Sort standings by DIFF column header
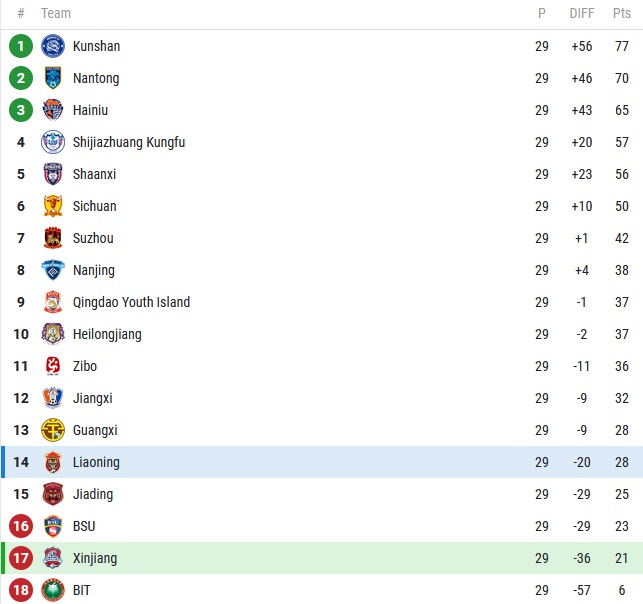Image resolution: width=643 pixels, height=604 pixels. coord(581,13)
